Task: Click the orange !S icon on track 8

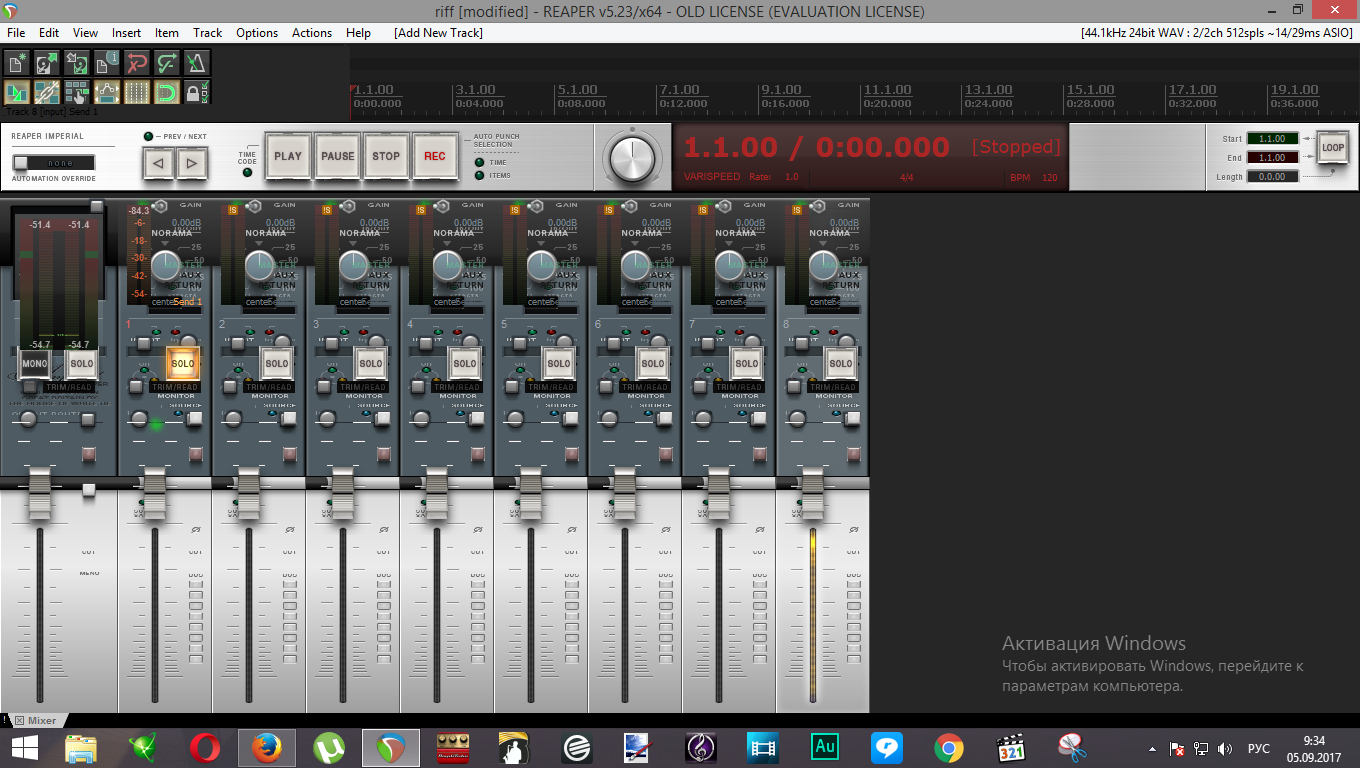Action: [x=797, y=209]
